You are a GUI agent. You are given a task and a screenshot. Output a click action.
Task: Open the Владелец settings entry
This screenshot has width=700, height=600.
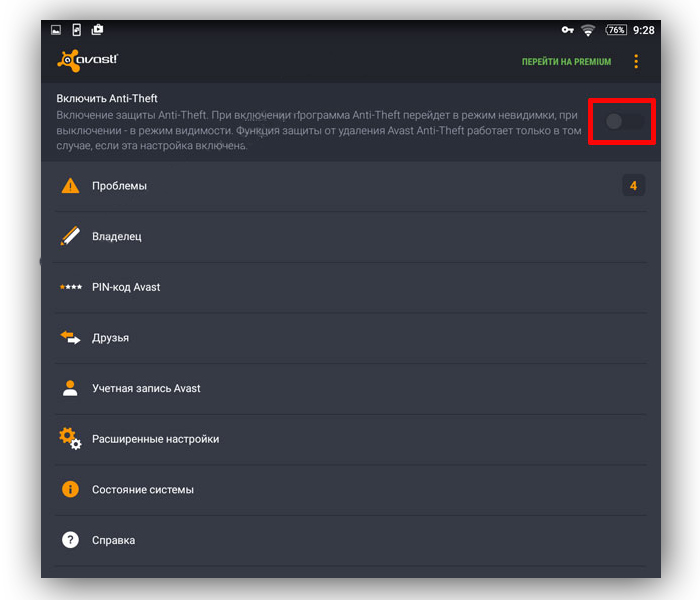351,236
